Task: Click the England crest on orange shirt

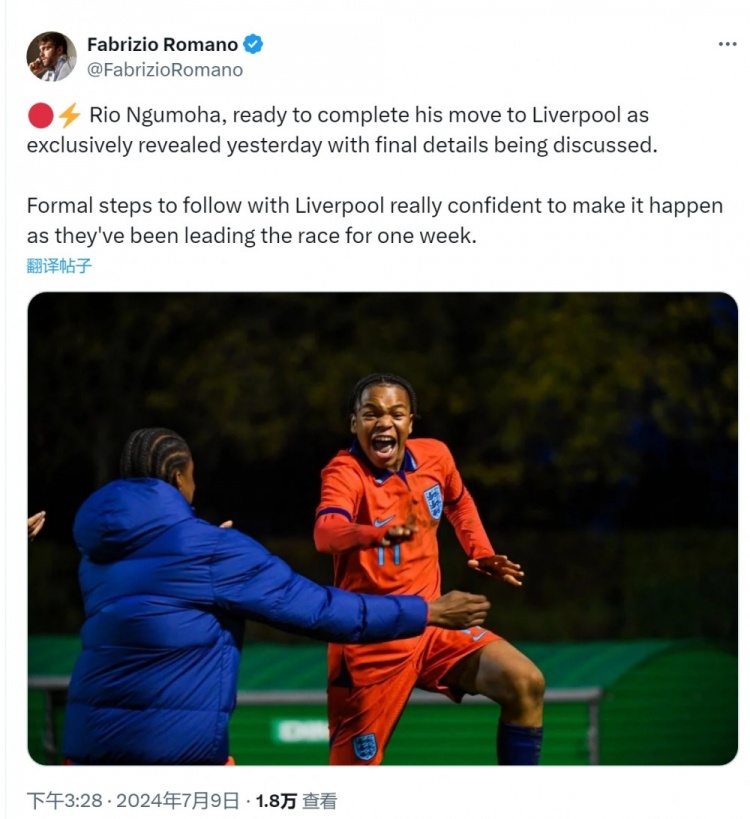Action: 433,501
